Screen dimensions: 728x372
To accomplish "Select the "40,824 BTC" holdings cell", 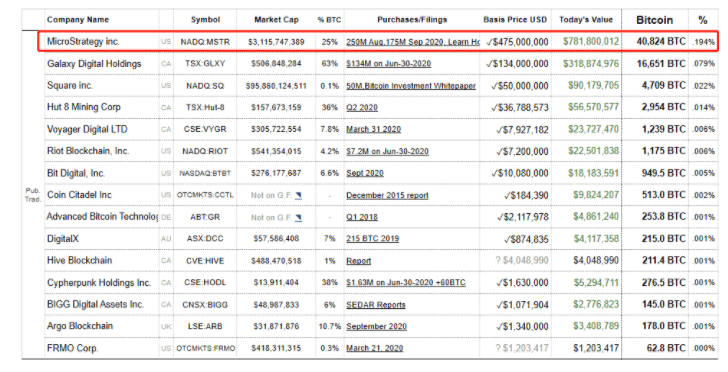I will pyautogui.click(x=661, y=41).
